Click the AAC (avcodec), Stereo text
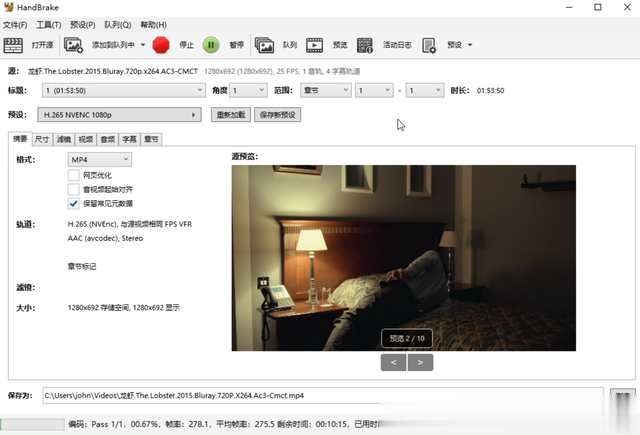Screen dimensions: 640x435 coord(105,238)
